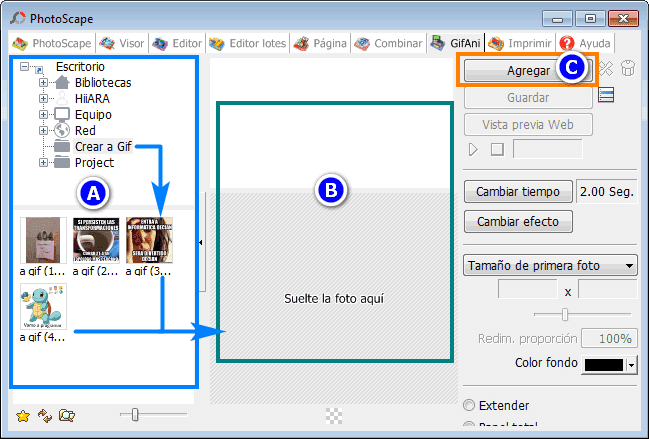Click the width size input field
Viewport: 649px width, 439px height.
(x=527, y=289)
